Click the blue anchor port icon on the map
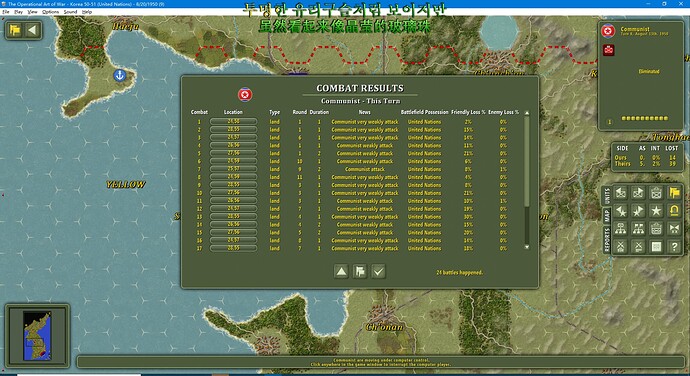This screenshot has width=690, height=376. click(x=119, y=75)
